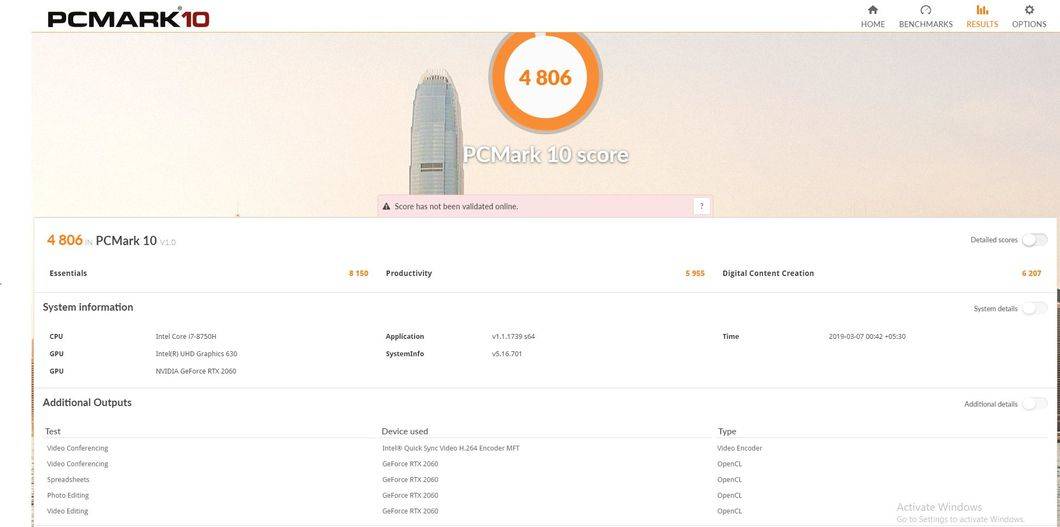The width and height of the screenshot is (1060, 527).
Task: Click the orange 4 806 score circle
Action: click(545, 78)
